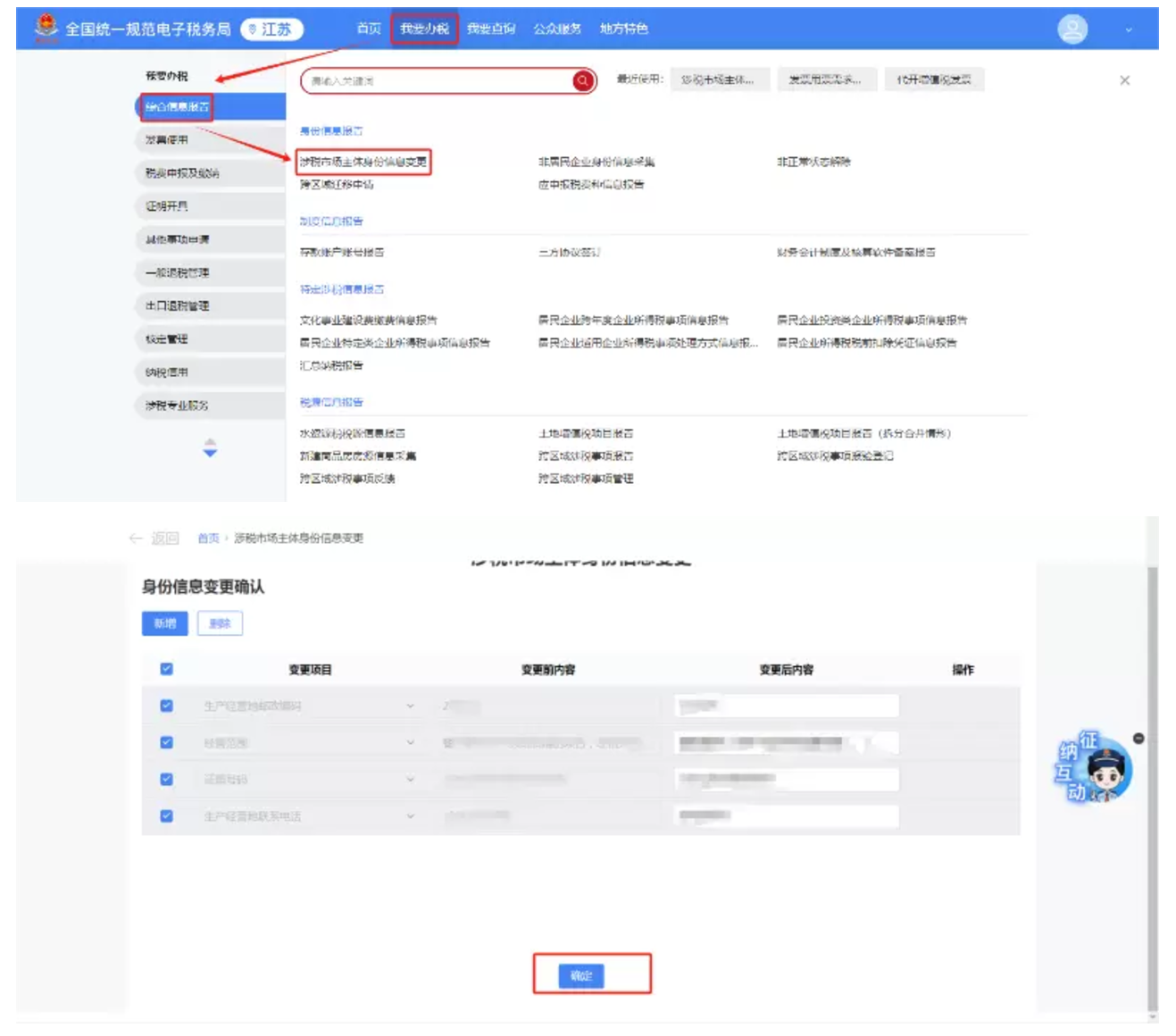Screen dimensions: 1176x1036
Task: Open the user avatar icon in header
Action: pos(1072,29)
